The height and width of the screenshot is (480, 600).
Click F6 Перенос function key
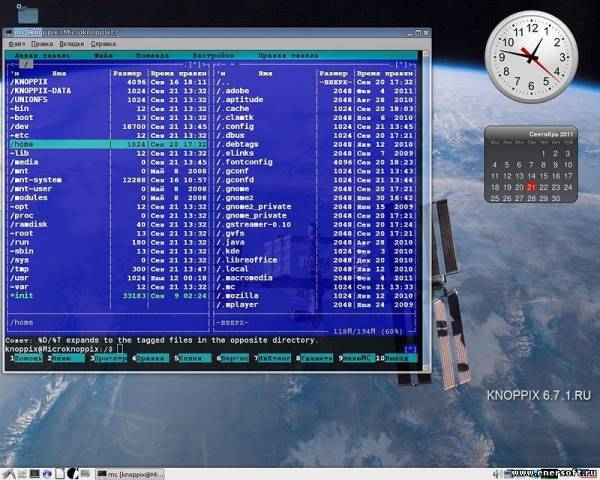[235, 358]
